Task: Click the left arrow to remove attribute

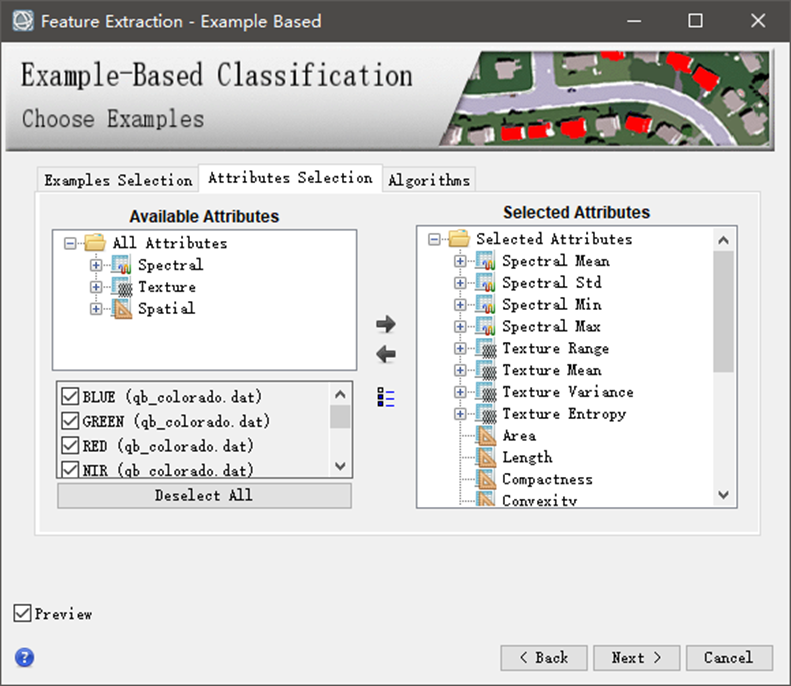Action: (x=386, y=354)
